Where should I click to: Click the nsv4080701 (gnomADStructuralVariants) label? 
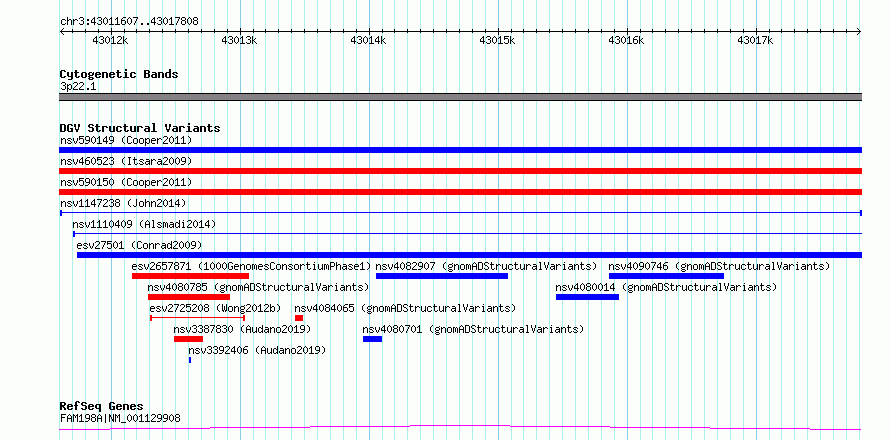tap(473, 329)
